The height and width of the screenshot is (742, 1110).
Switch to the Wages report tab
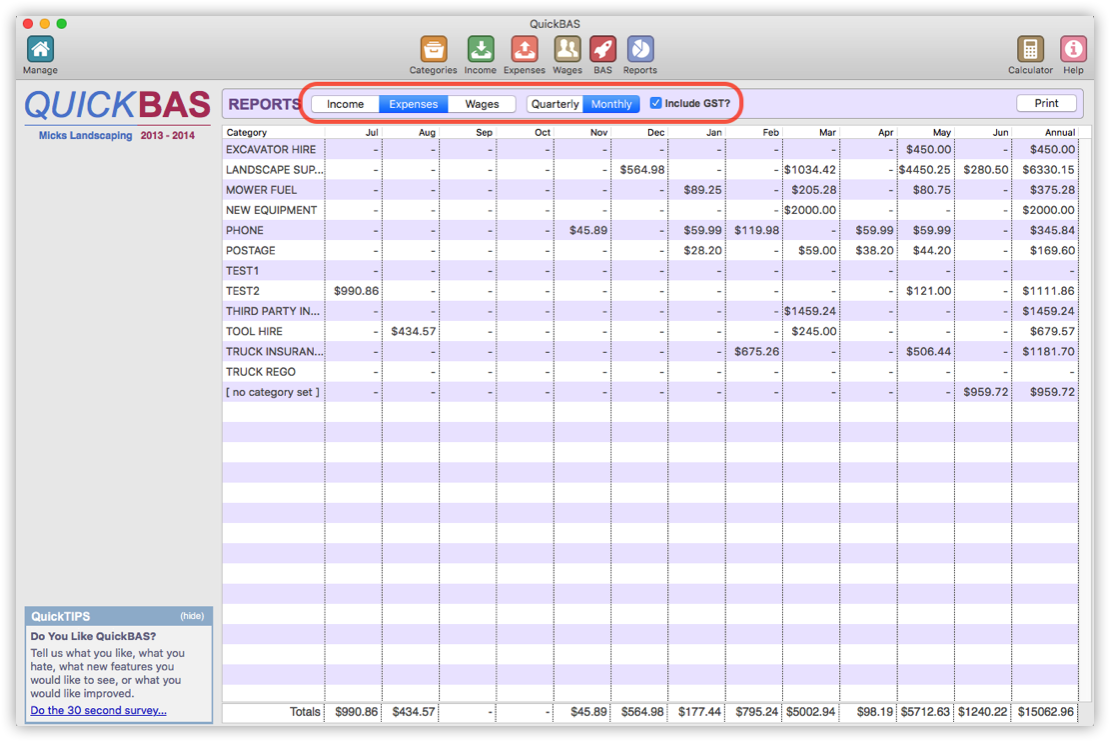pyautogui.click(x=482, y=103)
